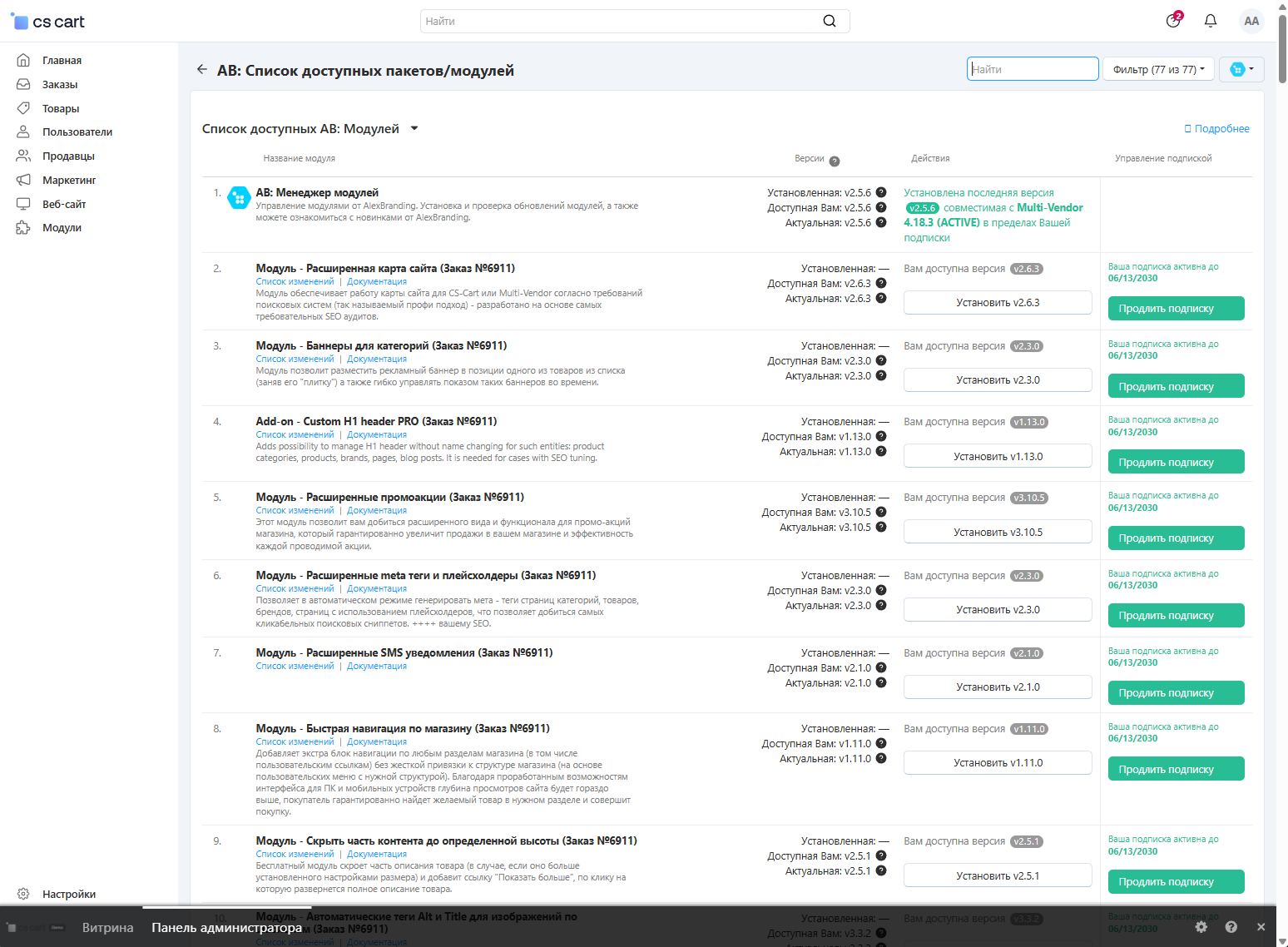Image resolution: width=1288 pixels, height=947 pixels.
Task: Expand the Список доступных AB: Модулей dropdown
Action: (414, 128)
